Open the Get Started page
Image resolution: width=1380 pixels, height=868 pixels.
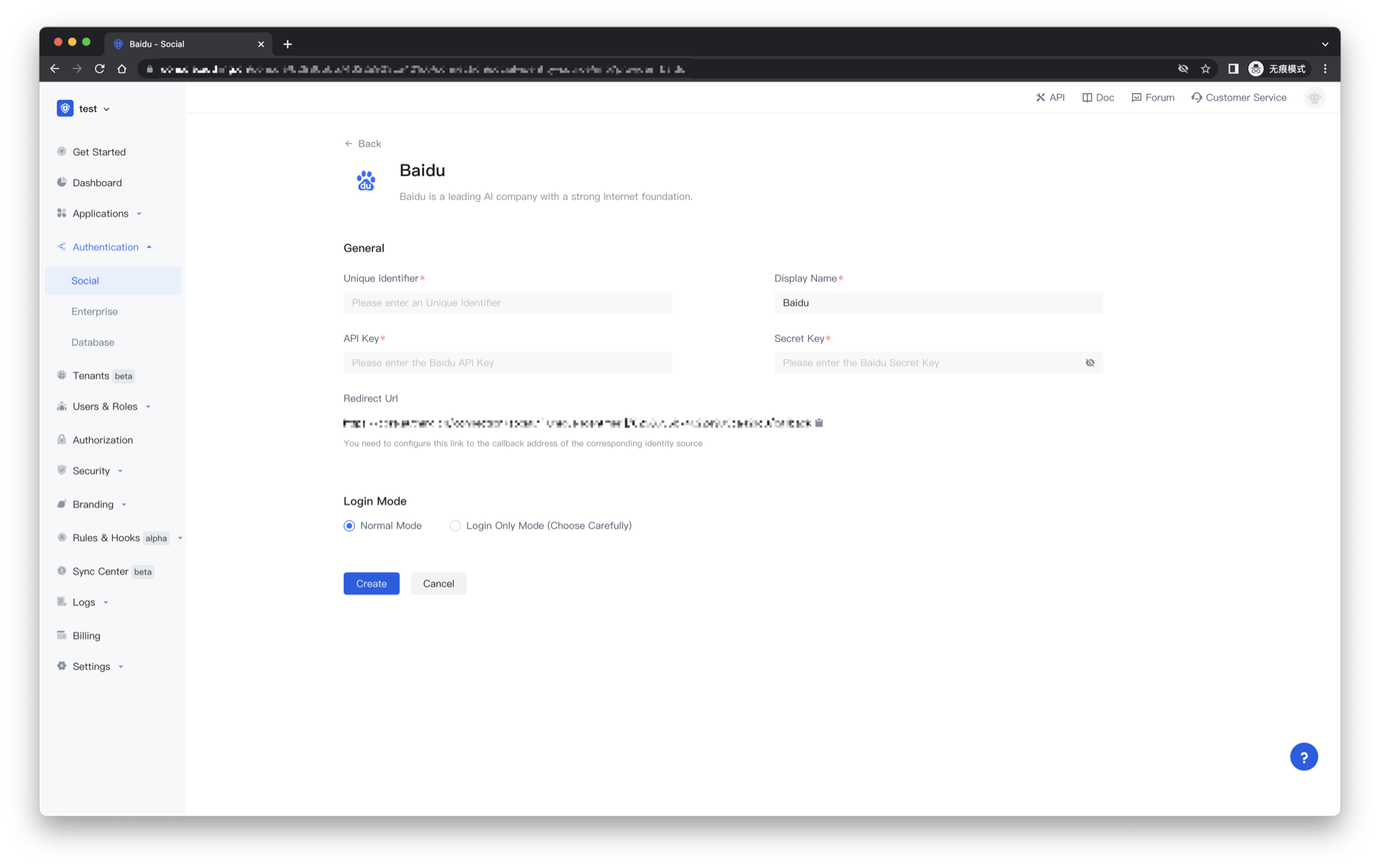100,152
